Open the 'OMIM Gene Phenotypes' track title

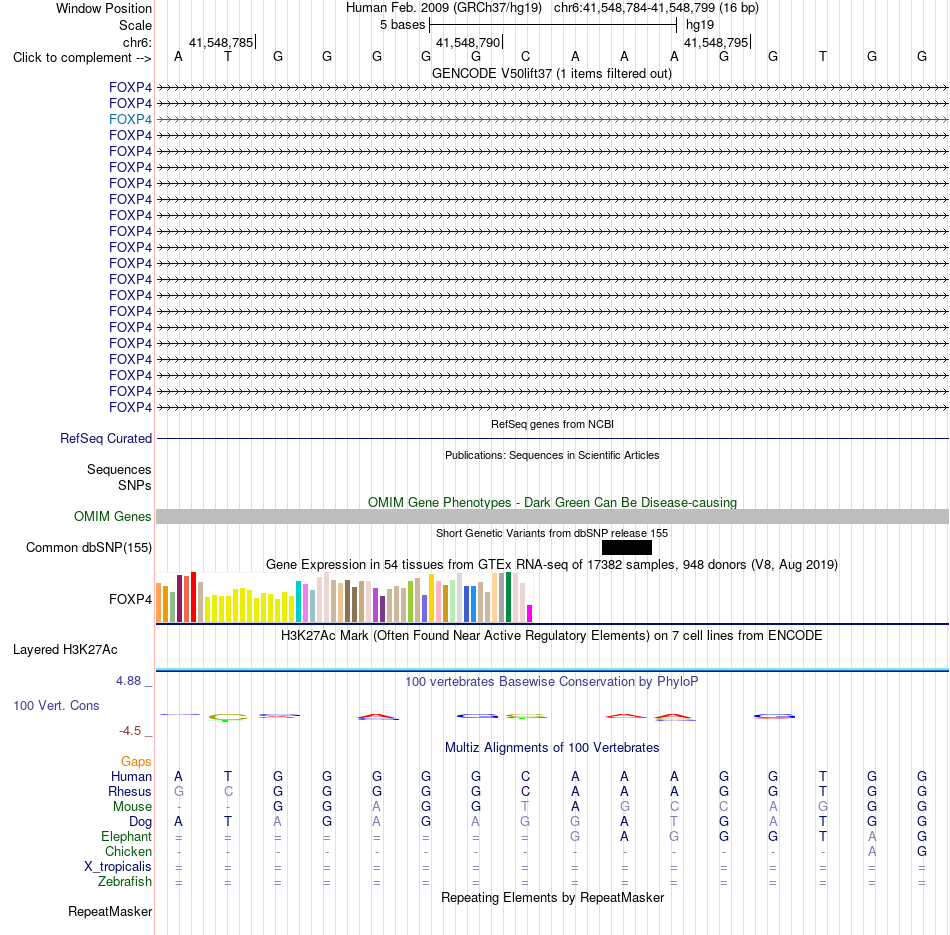[552, 502]
